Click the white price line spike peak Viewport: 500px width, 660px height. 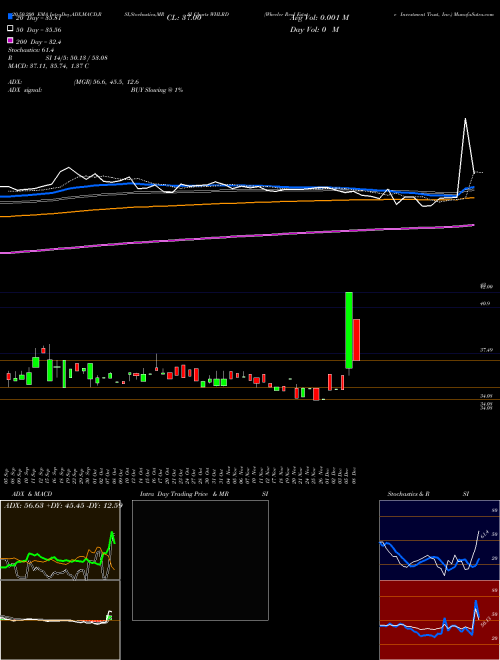coord(465,119)
